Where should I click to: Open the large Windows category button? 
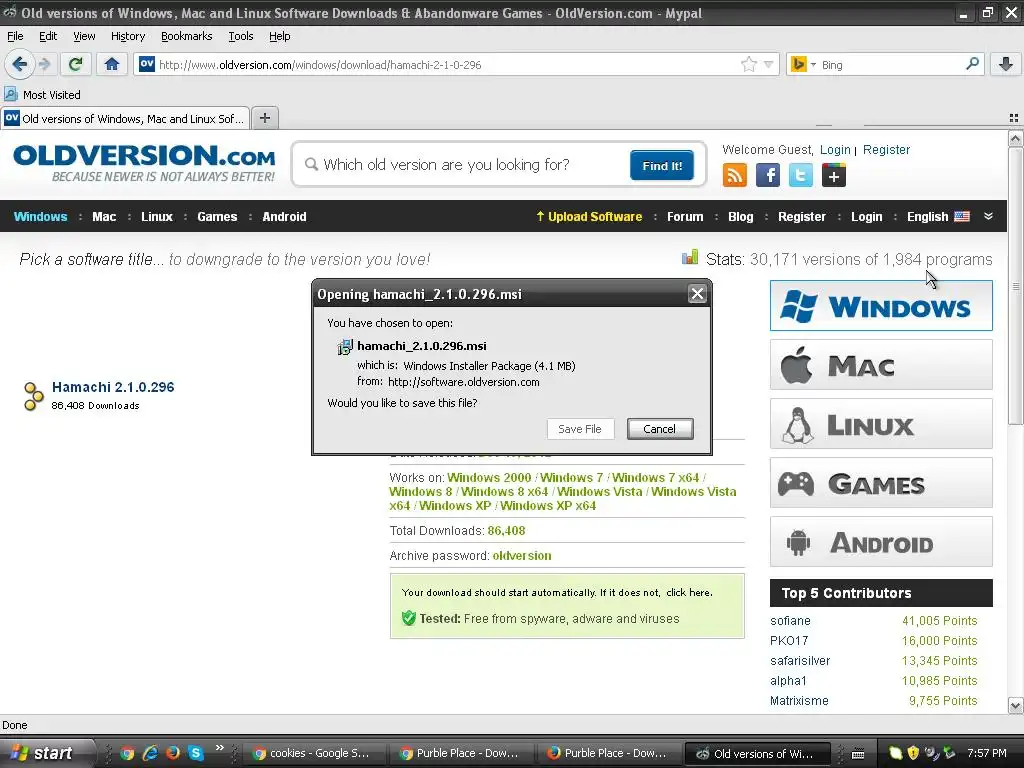tap(881, 306)
